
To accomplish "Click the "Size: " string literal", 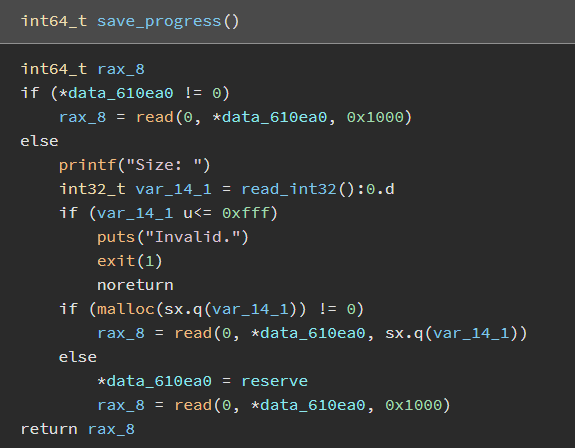I will (x=164, y=165).
